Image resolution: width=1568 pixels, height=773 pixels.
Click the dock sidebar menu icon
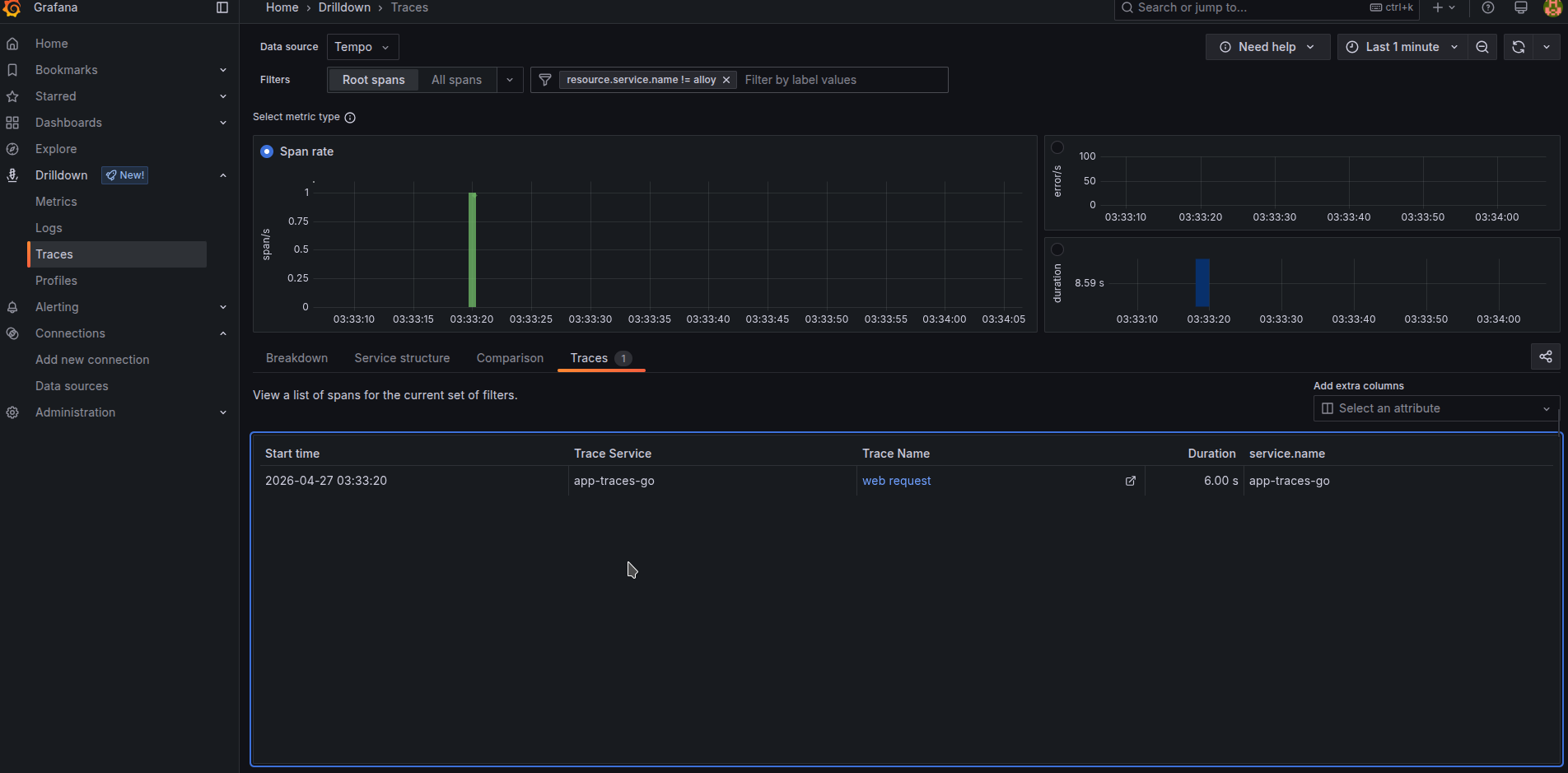tap(222, 7)
